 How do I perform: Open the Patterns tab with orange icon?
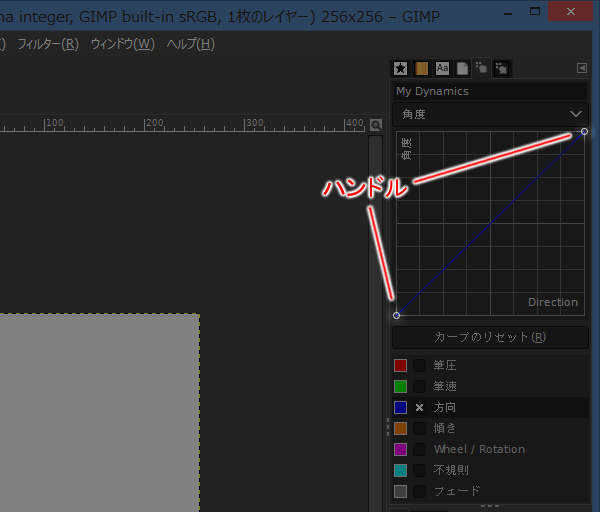click(422, 68)
